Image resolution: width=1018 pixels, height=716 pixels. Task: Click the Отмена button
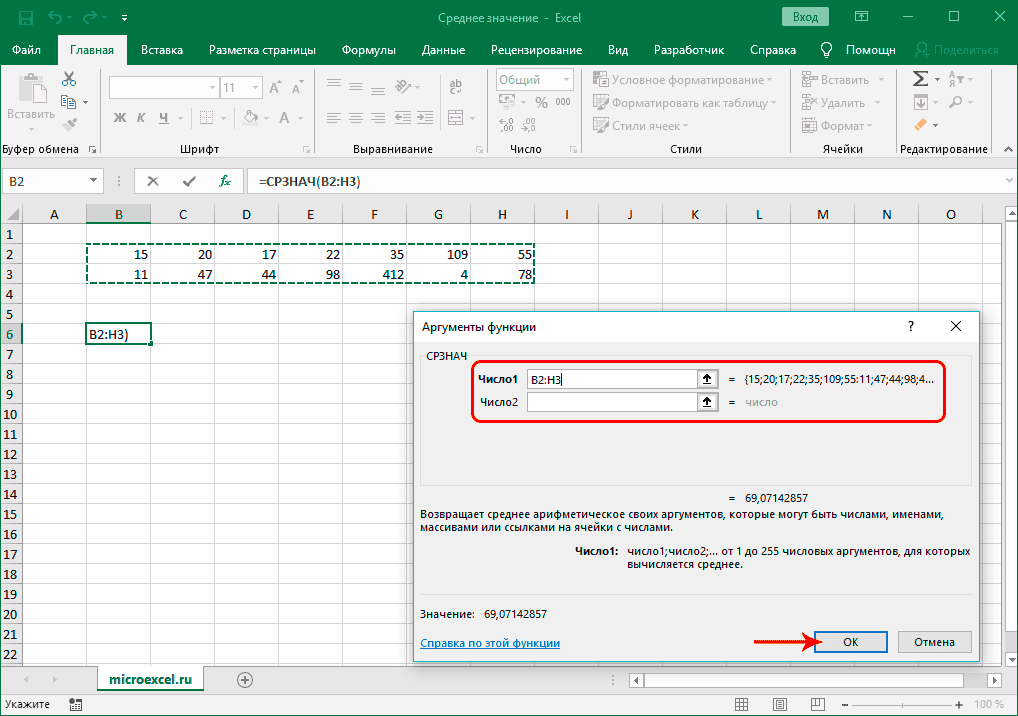pyautogui.click(x=934, y=642)
